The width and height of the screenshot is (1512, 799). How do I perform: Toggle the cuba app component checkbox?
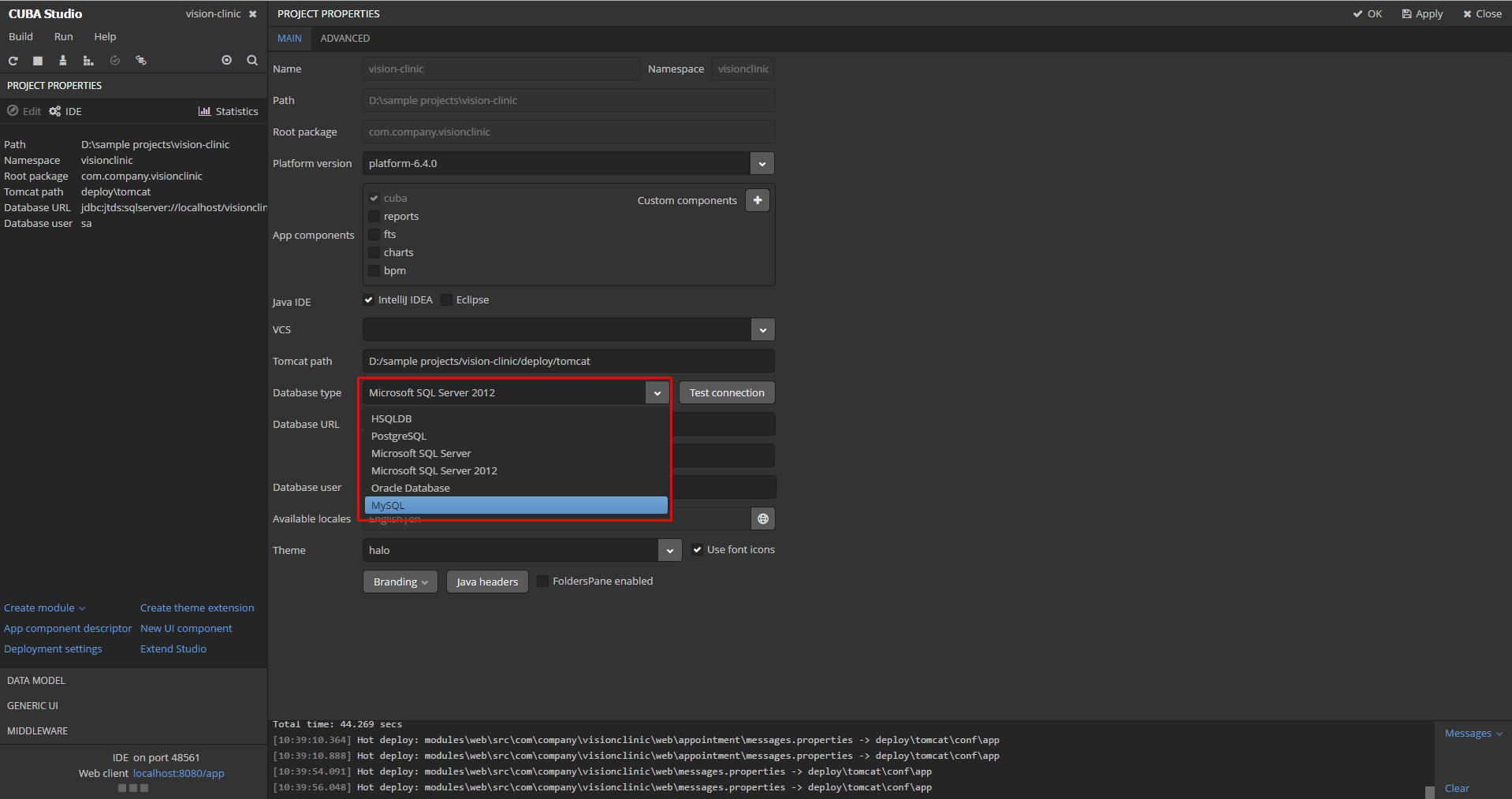click(374, 199)
